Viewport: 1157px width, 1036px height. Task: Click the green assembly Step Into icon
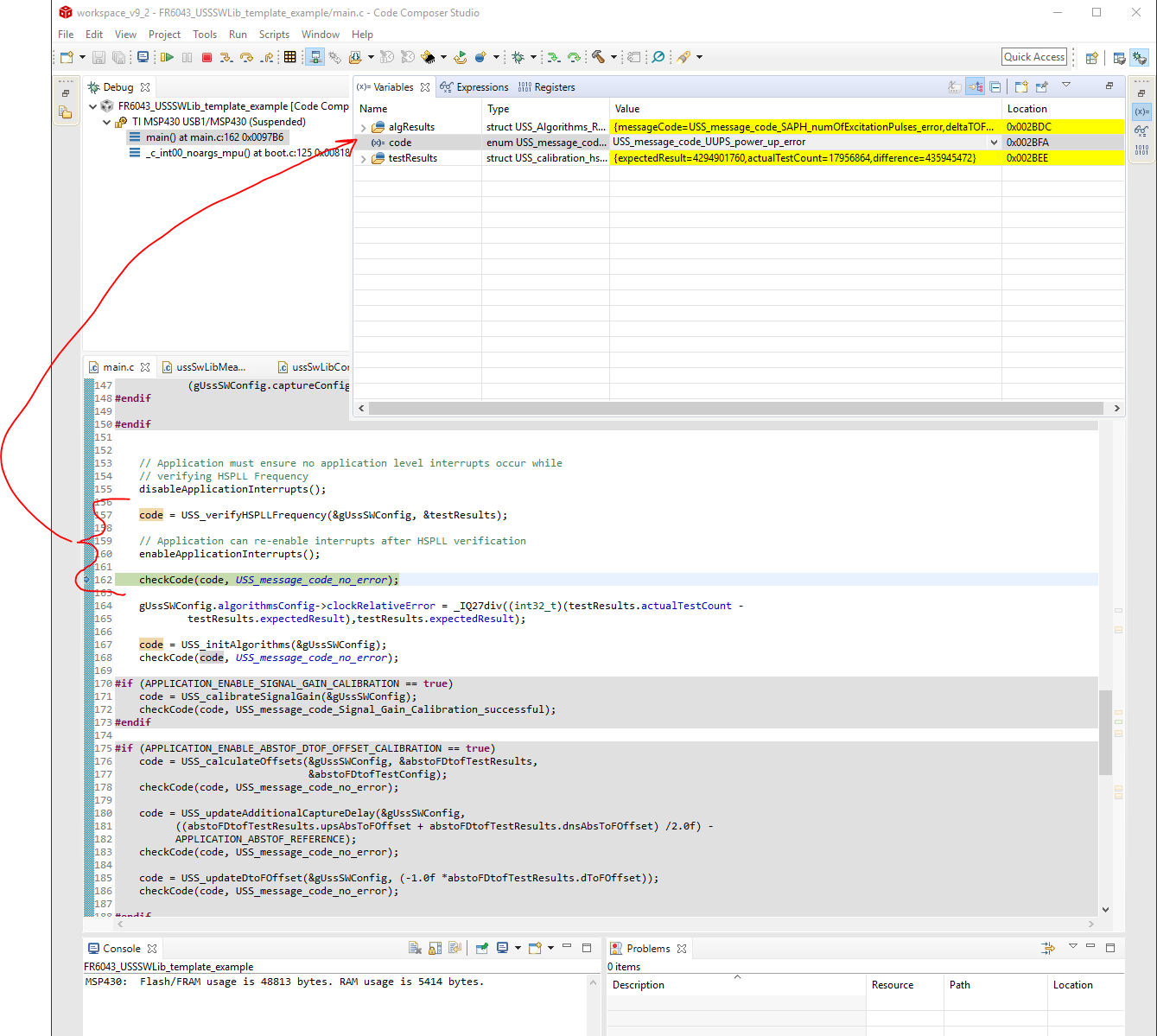coord(554,57)
